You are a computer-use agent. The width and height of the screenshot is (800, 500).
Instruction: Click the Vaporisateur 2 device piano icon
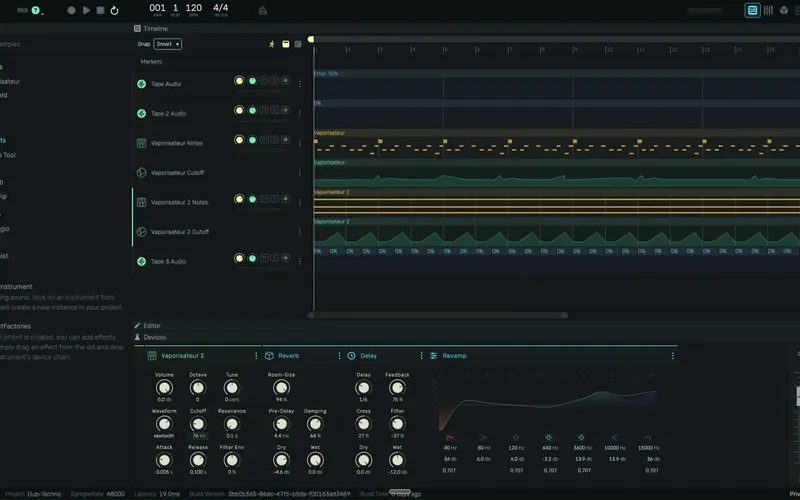(x=152, y=356)
